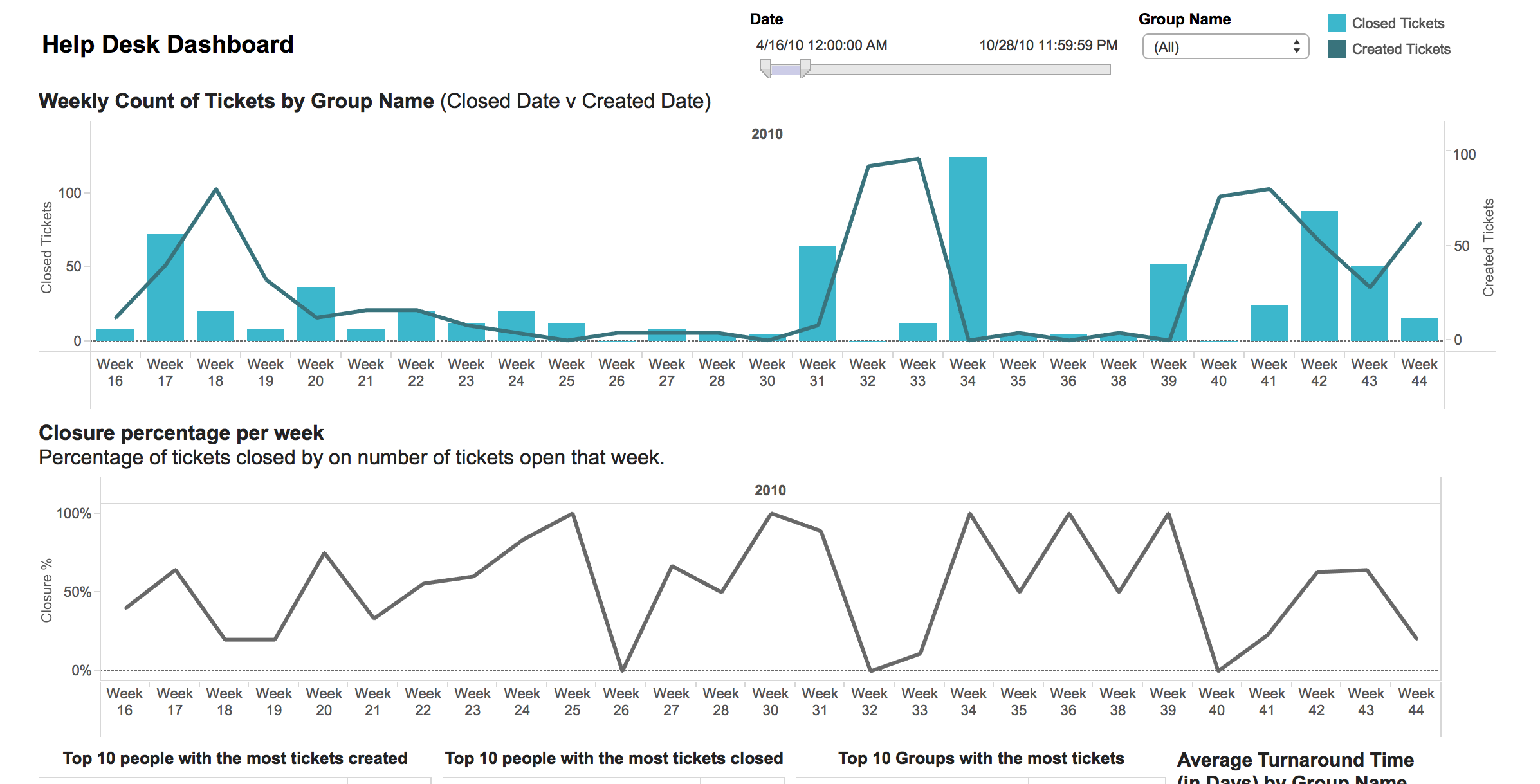Select the Closed Tickets legend label
This screenshot has width=1540, height=784.
pyautogui.click(x=1398, y=24)
